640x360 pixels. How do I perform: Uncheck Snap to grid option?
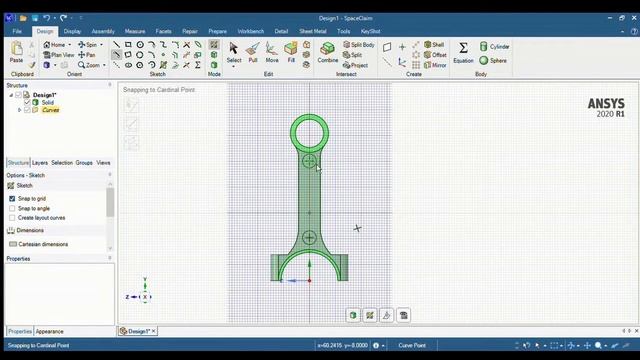(x=12, y=198)
